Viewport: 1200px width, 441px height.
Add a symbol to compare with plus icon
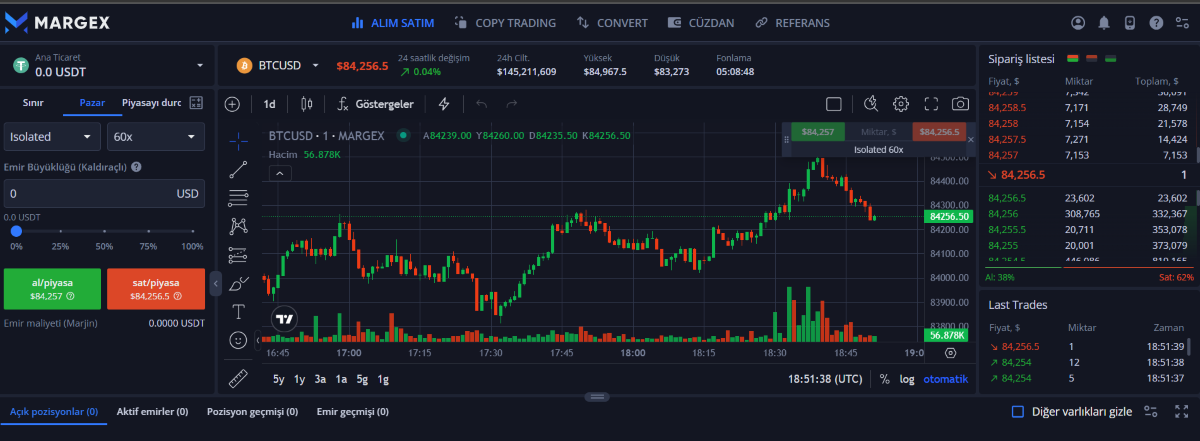[x=232, y=103]
